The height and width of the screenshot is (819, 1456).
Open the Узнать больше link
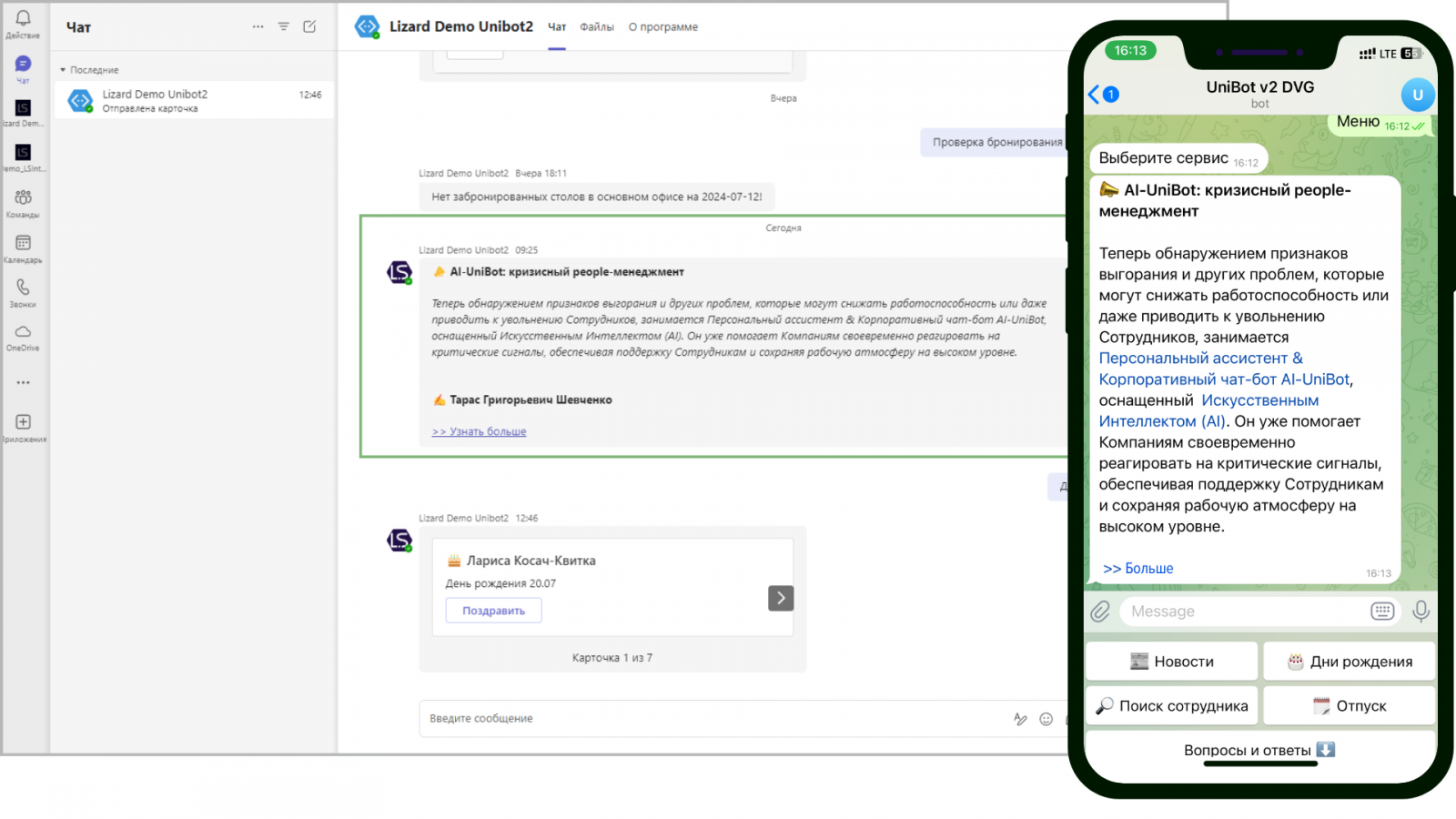point(480,431)
